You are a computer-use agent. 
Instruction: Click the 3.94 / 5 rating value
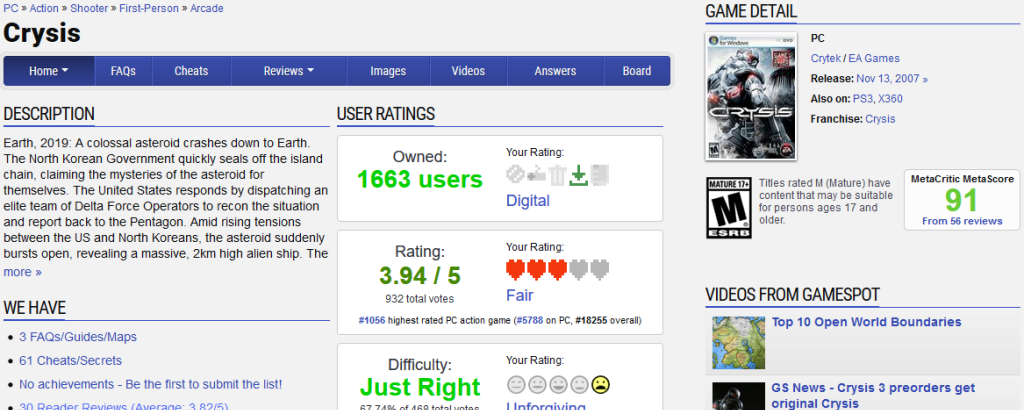[x=420, y=276]
